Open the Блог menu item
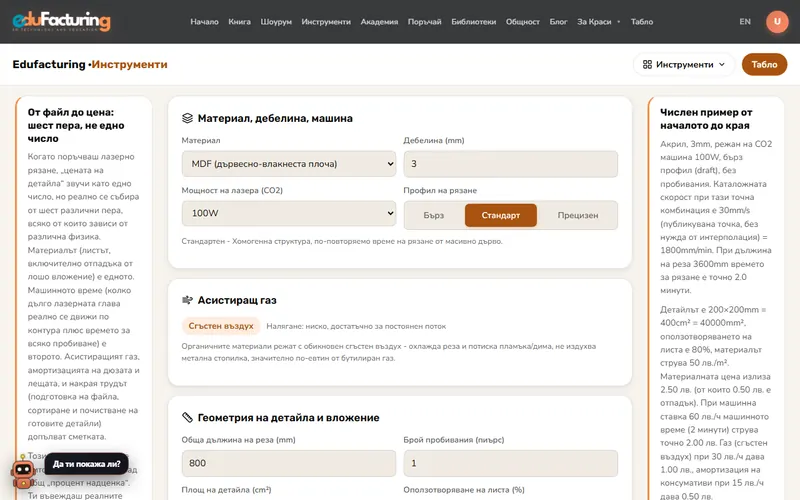The width and height of the screenshot is (800, 500). tap(558, 22)
